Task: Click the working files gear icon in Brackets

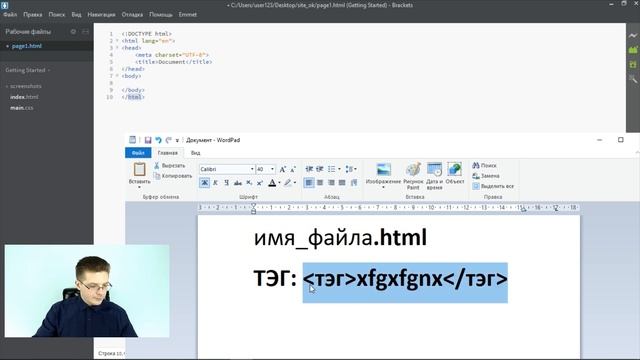Action: (73, 31)
